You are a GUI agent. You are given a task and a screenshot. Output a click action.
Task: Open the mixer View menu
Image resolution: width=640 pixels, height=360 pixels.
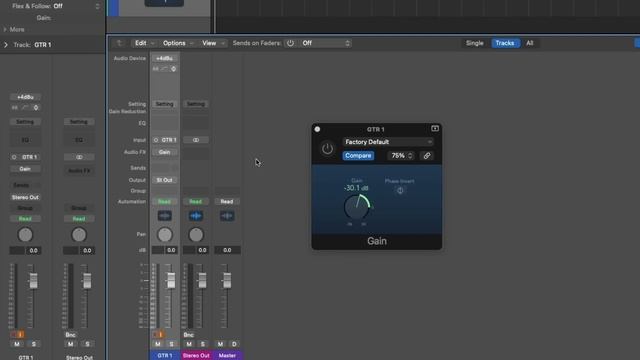tap(213, 43)
